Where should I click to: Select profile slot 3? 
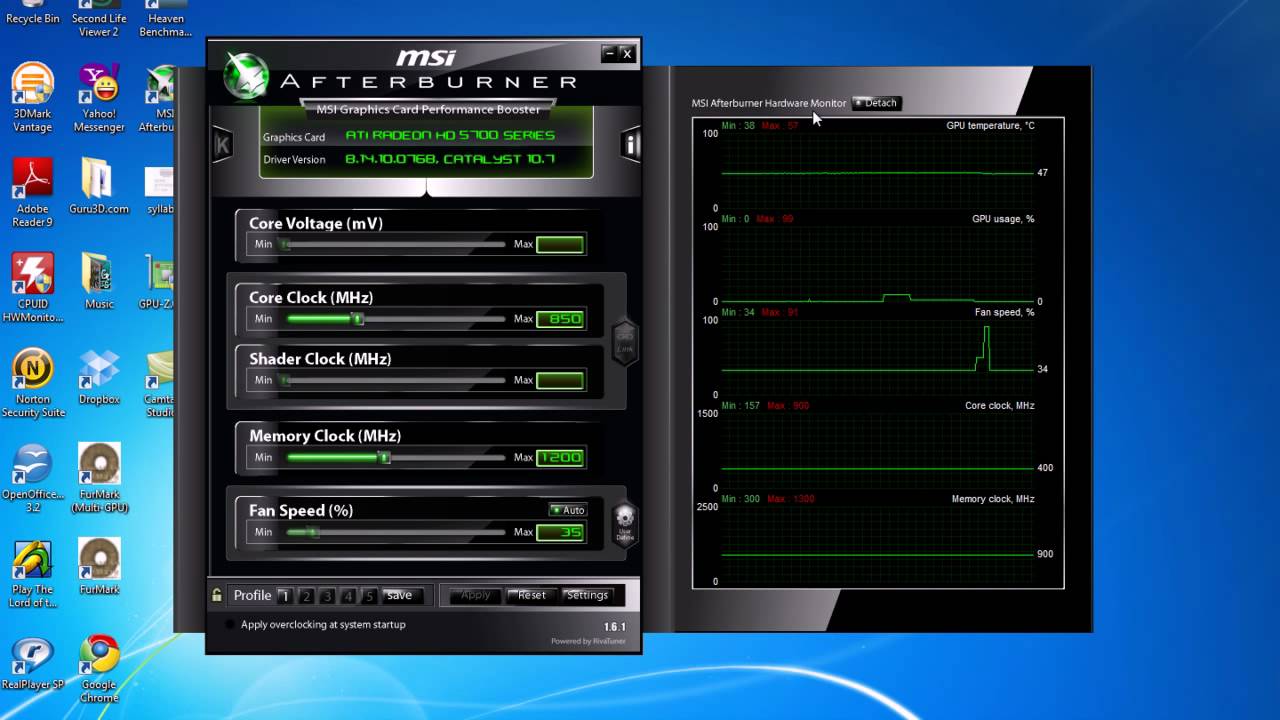(x=327, y=596)
